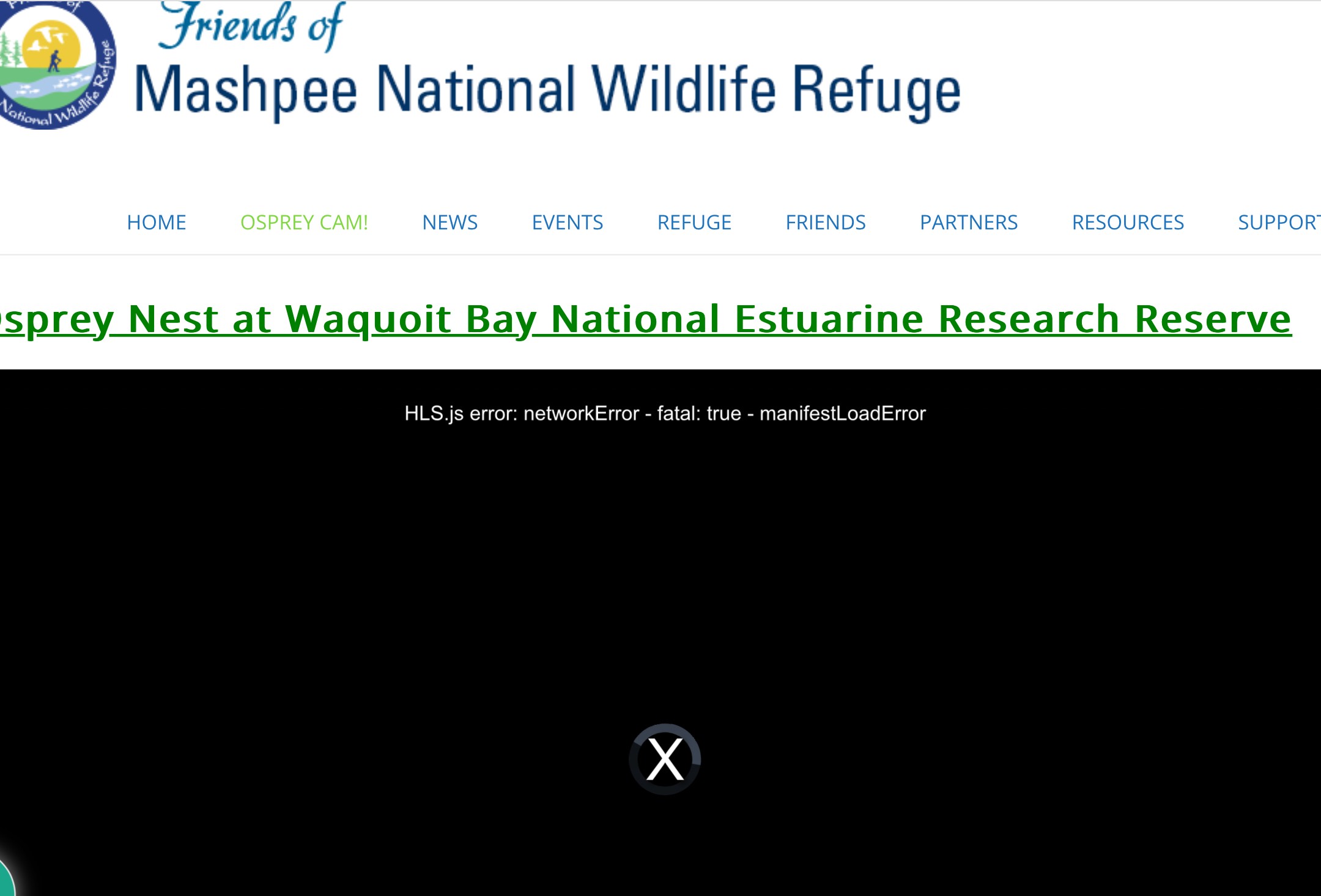Go to the NEWS page
Screen dimensions: 1321x896
click(x=450, y=222)
